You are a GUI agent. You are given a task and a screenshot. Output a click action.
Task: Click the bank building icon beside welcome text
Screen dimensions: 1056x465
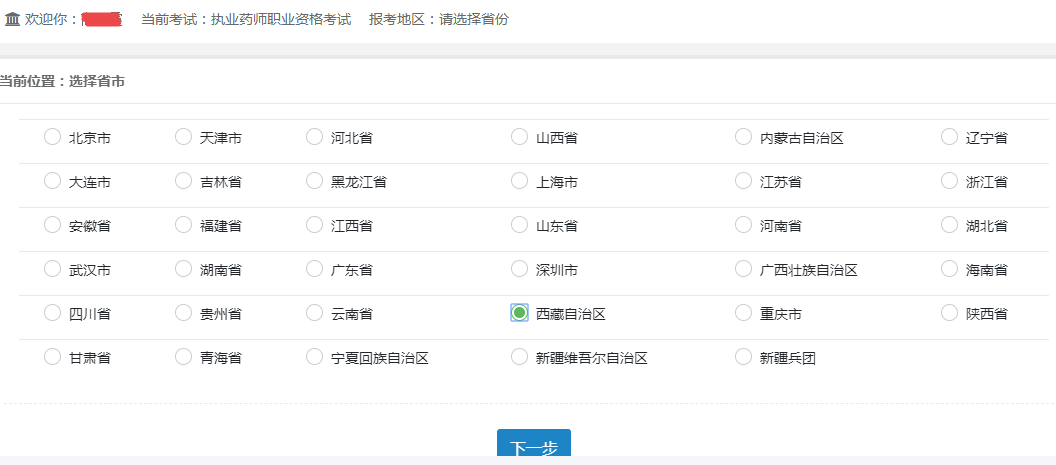(12, 19)
